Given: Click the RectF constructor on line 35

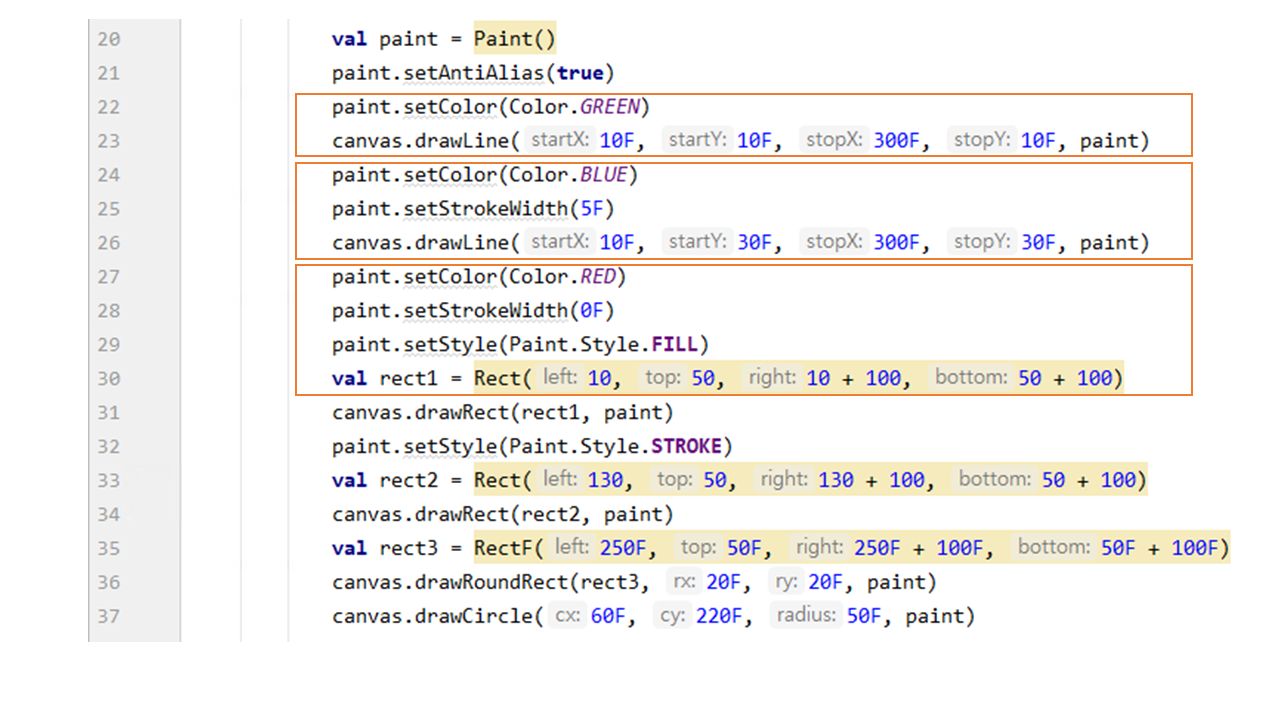Looking at the screenshot, I should [x=504, y=548].
